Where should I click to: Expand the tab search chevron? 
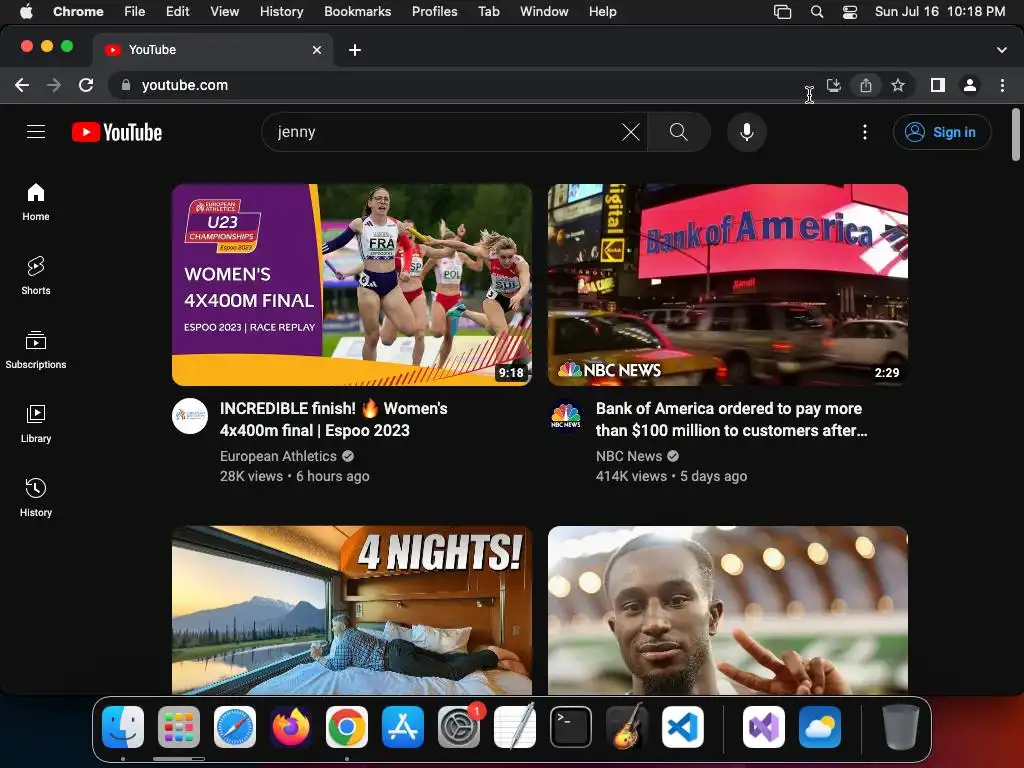point(1001,50)
